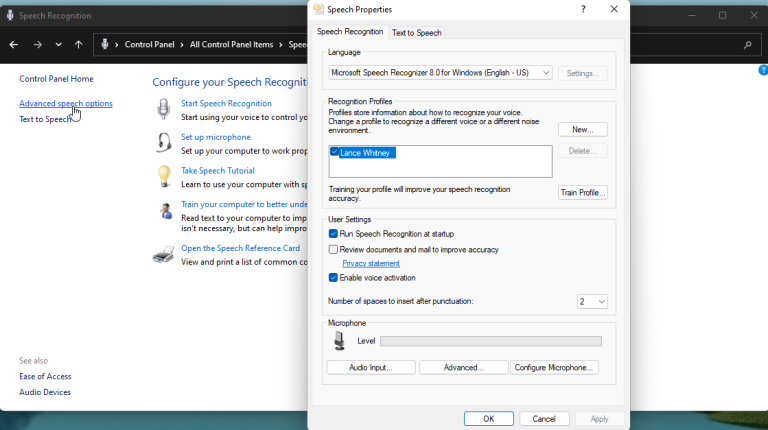Enable Review documents and mail to improve accuracy
Image resolution: width=768 pixels, height=430 pixels.
coord(334,249)
